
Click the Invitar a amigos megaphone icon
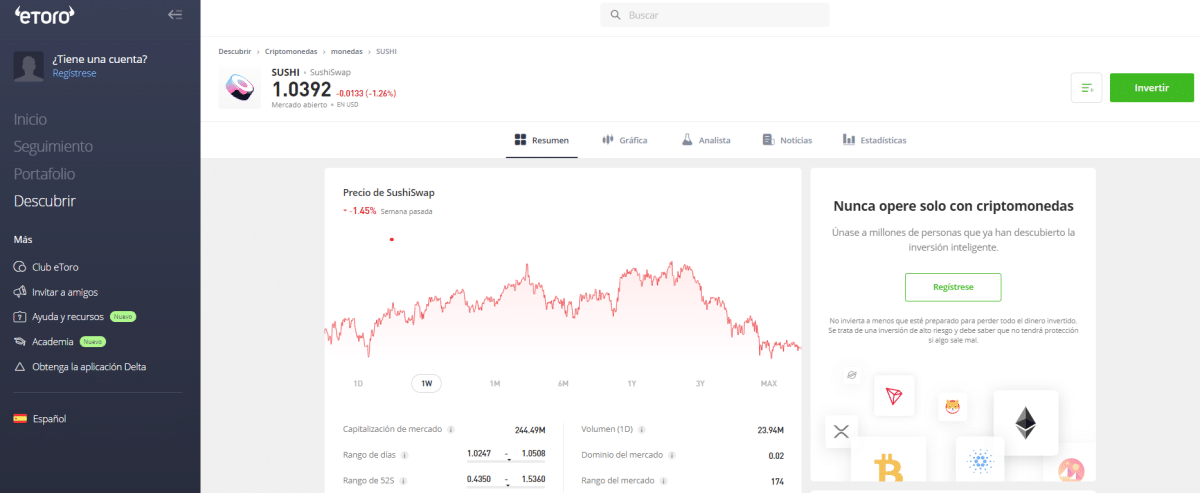pyautogui.click(x=21, y=292)
